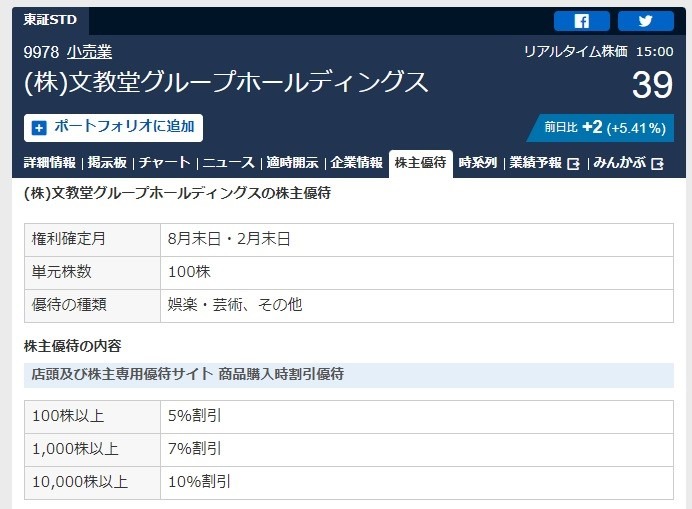
Task: Click the 100株 cell
Action: coord(417,273)
